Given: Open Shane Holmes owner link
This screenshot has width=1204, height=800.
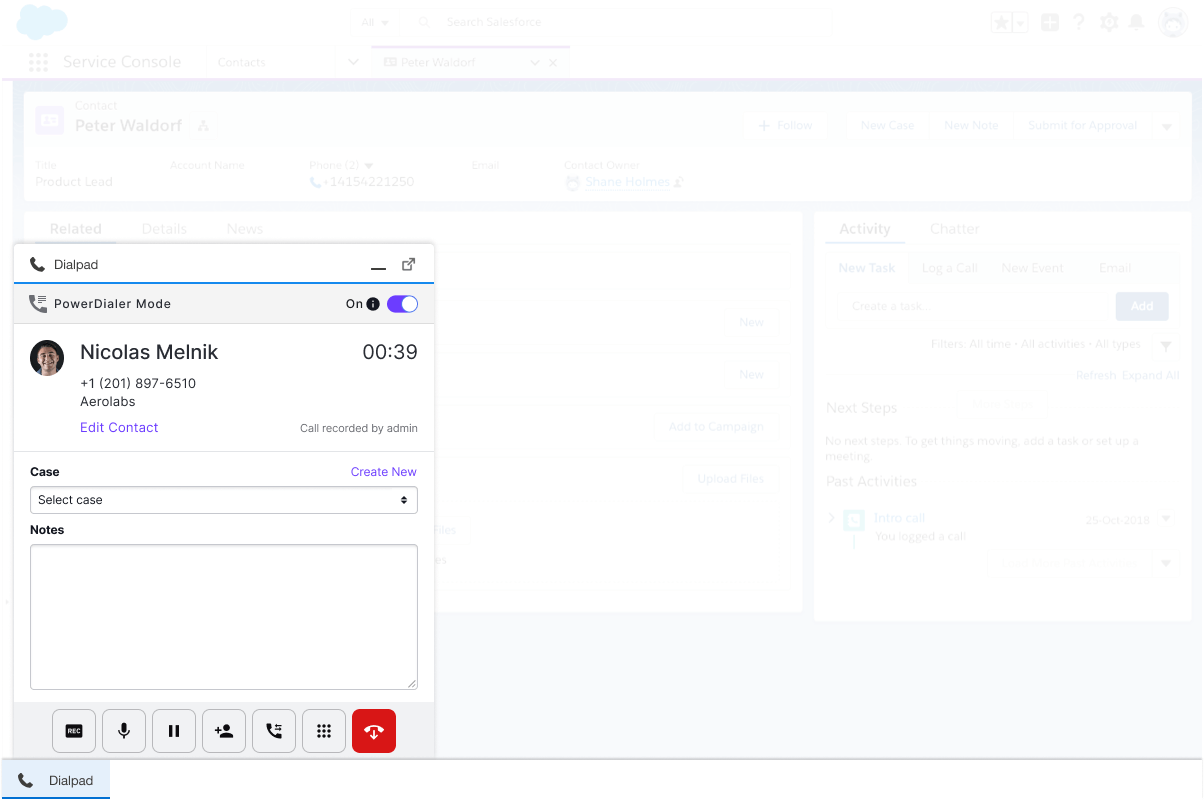Looking at the screenshot, I should point(627,182).
